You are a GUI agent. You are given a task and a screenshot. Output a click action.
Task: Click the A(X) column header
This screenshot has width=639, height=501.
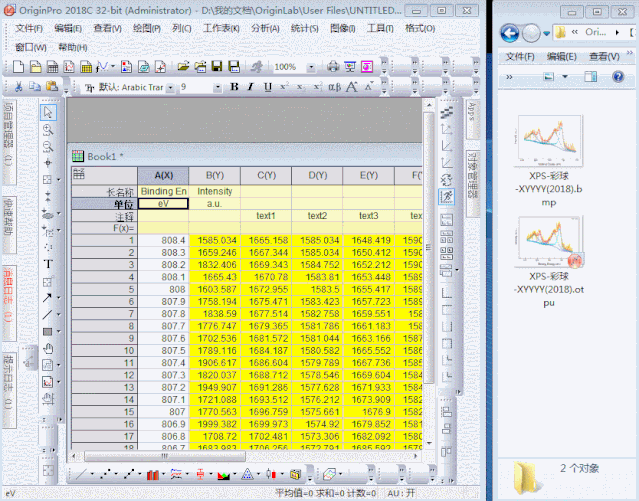tap(163, 176)
